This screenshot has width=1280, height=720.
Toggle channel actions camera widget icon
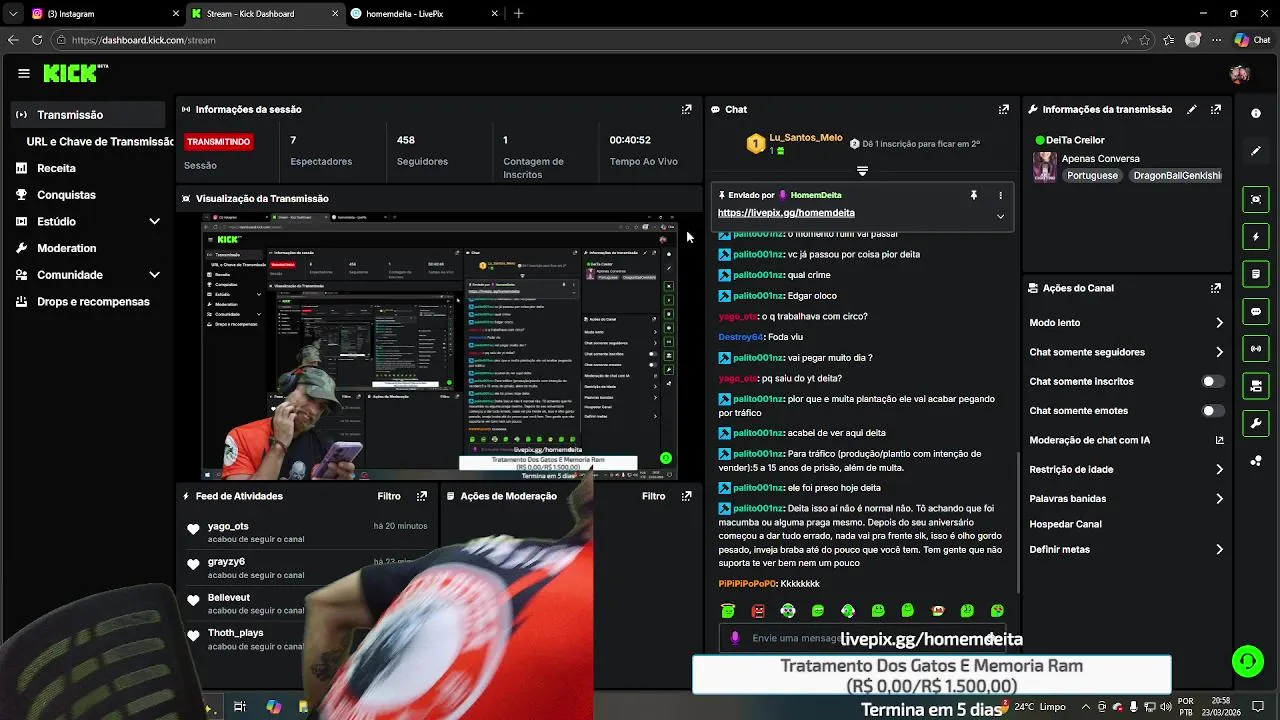tap(1256, 386)
